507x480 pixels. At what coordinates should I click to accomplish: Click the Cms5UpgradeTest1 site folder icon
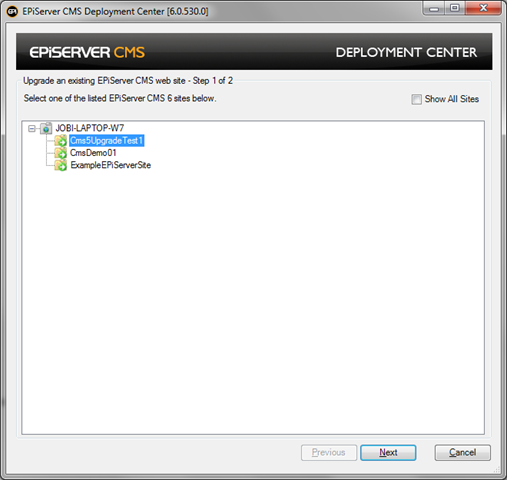(61, 141)
